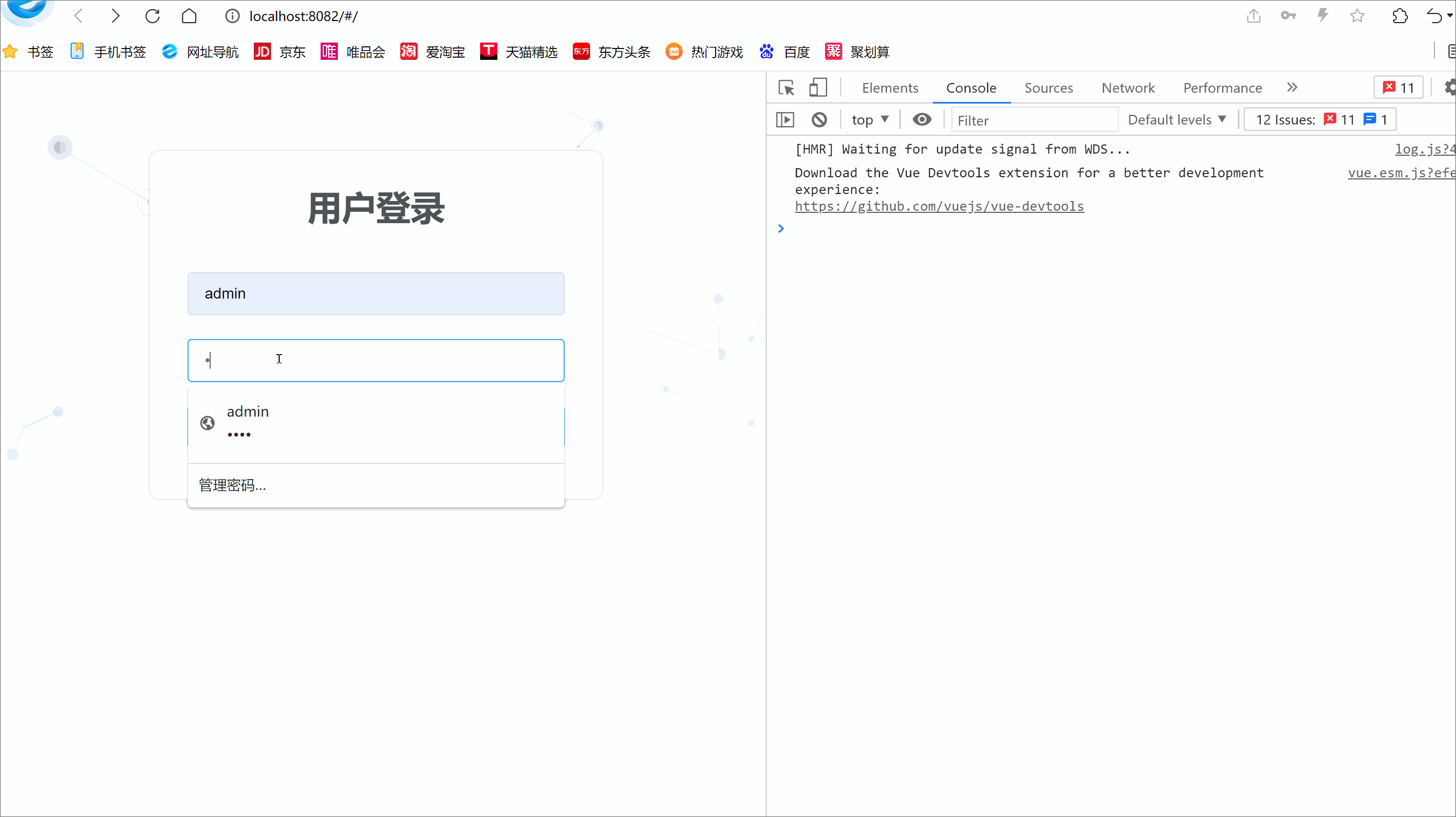The height and width of the screenshot is (817, 1456).
Task: Click the console Filter input field
Action: tap(1035, 120)
